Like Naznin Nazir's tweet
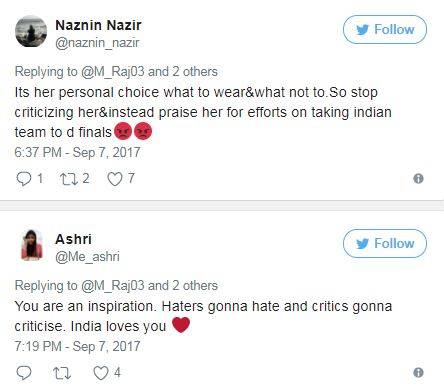 coord(115,179)
